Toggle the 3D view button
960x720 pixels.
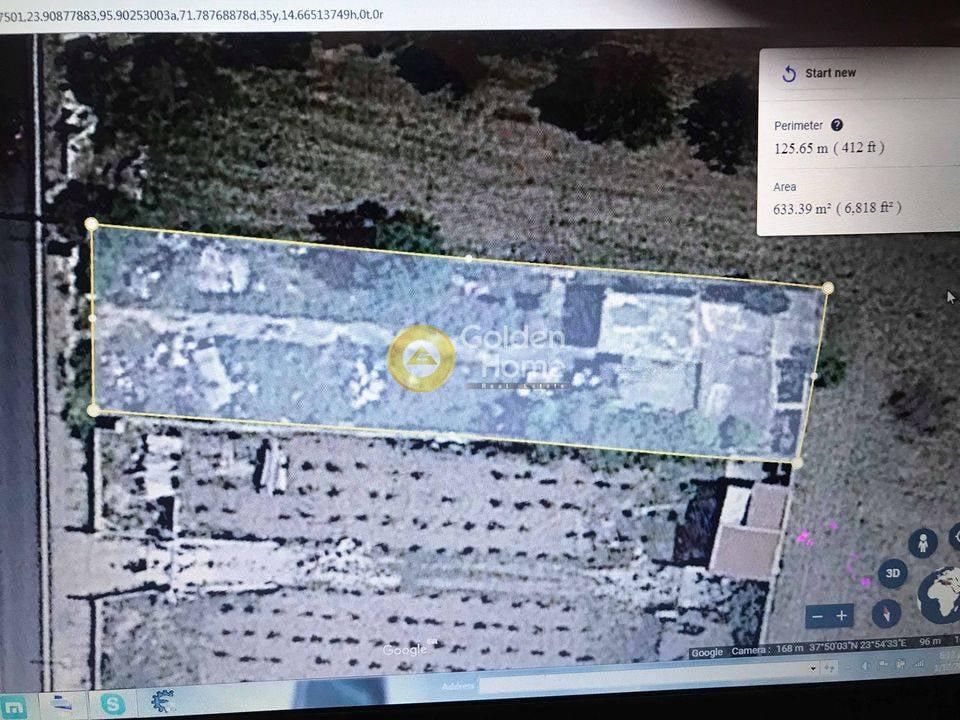(x=892, y=574)
